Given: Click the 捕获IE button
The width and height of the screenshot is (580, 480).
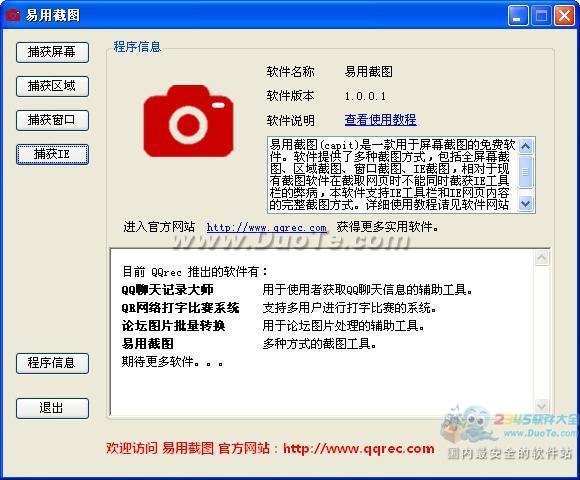Looking at the screenshot, I should coord(52,154).
